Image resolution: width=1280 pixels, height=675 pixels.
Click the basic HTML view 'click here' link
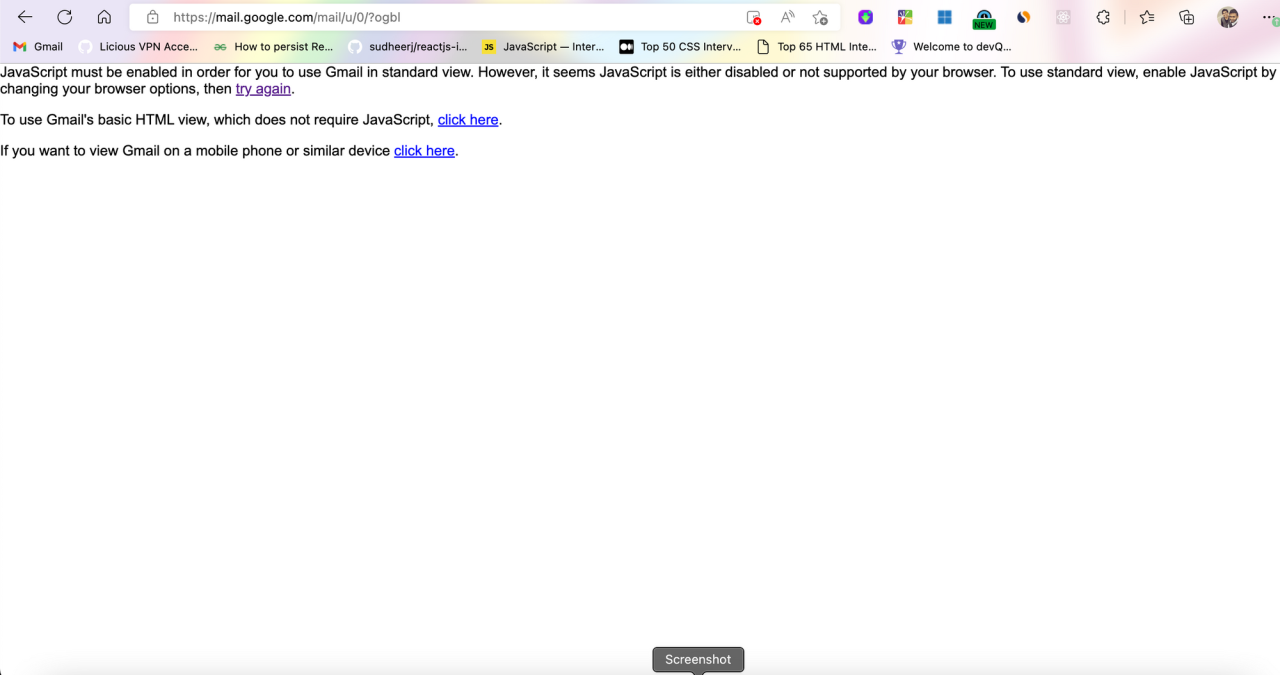tap(468, 120)
